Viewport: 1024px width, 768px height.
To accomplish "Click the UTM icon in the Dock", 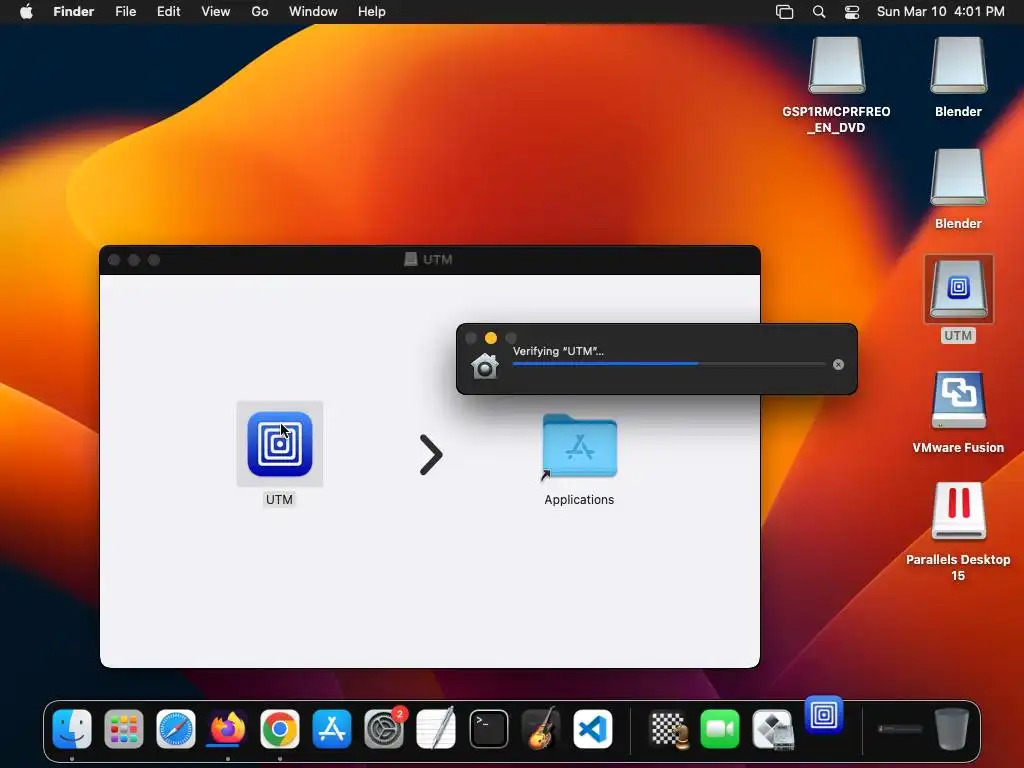I will (824, 715).
